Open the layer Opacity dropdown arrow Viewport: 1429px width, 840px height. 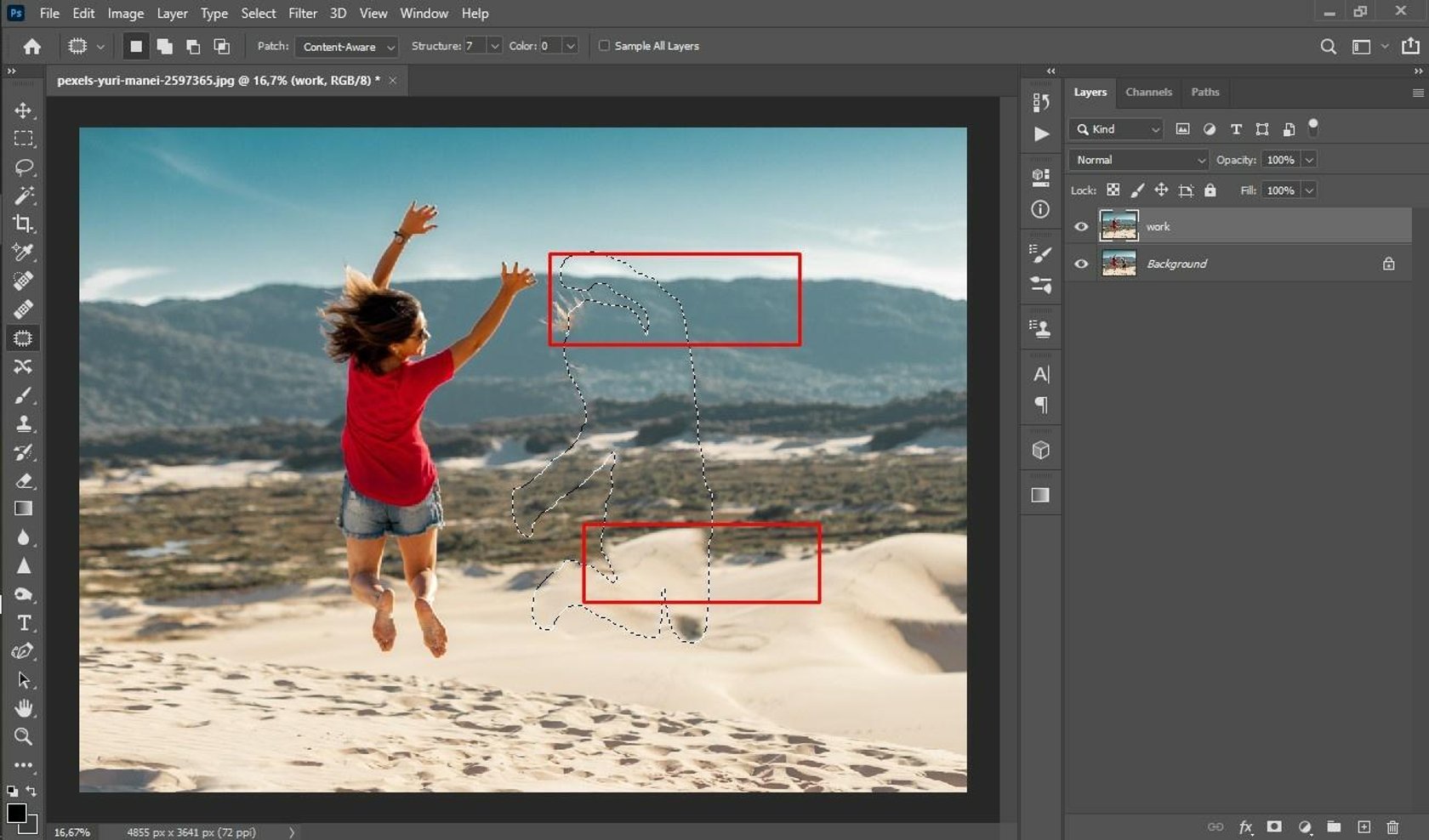click(x=1309, y=160)
